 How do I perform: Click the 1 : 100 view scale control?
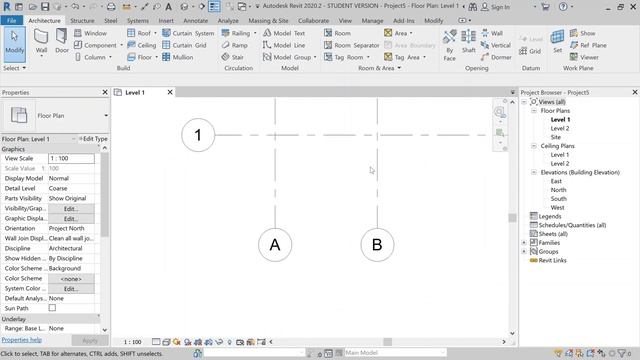click(x=133, y=342)
